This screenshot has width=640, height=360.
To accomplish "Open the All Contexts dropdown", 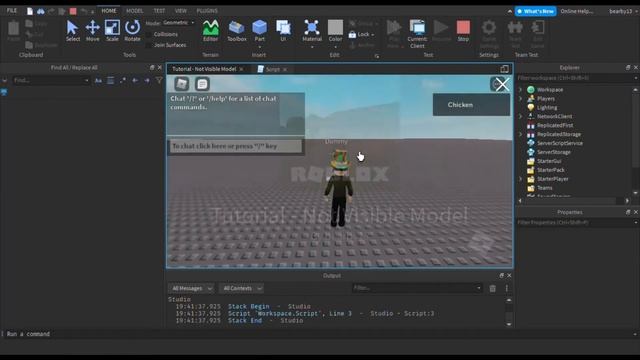I will [241, 289].
